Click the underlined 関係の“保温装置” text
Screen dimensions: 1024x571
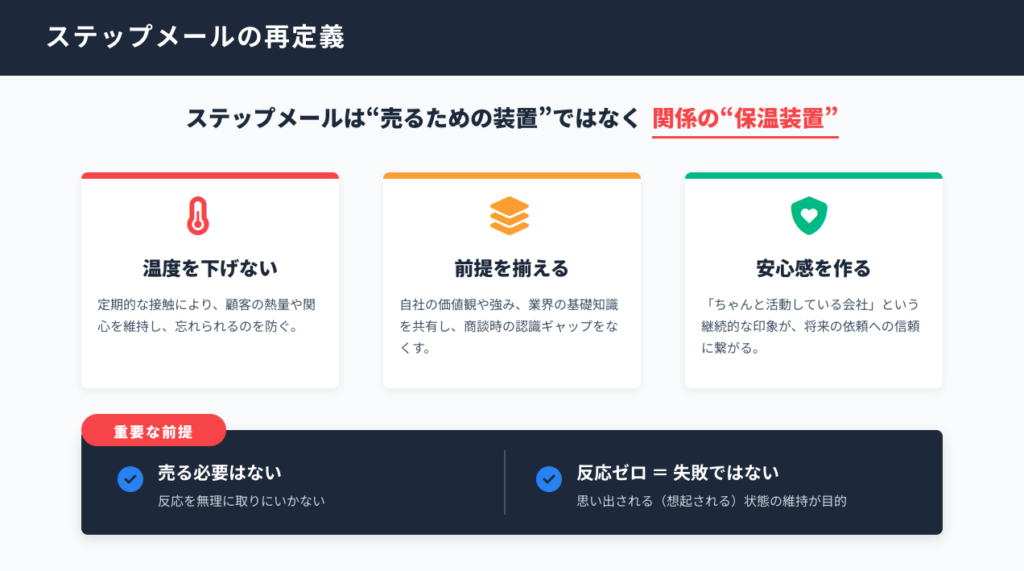pos(745,118)
